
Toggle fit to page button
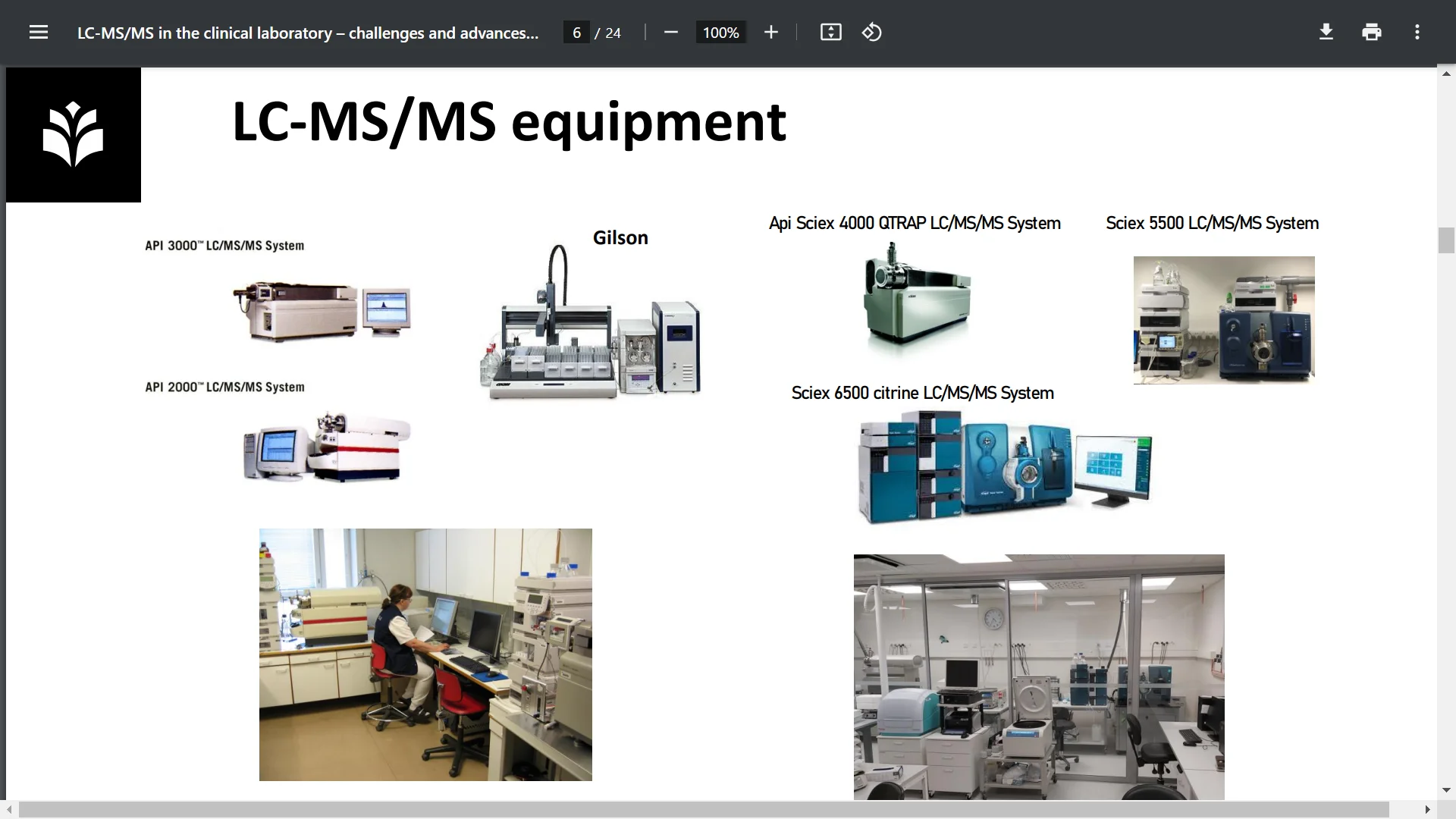click(831, 33)
